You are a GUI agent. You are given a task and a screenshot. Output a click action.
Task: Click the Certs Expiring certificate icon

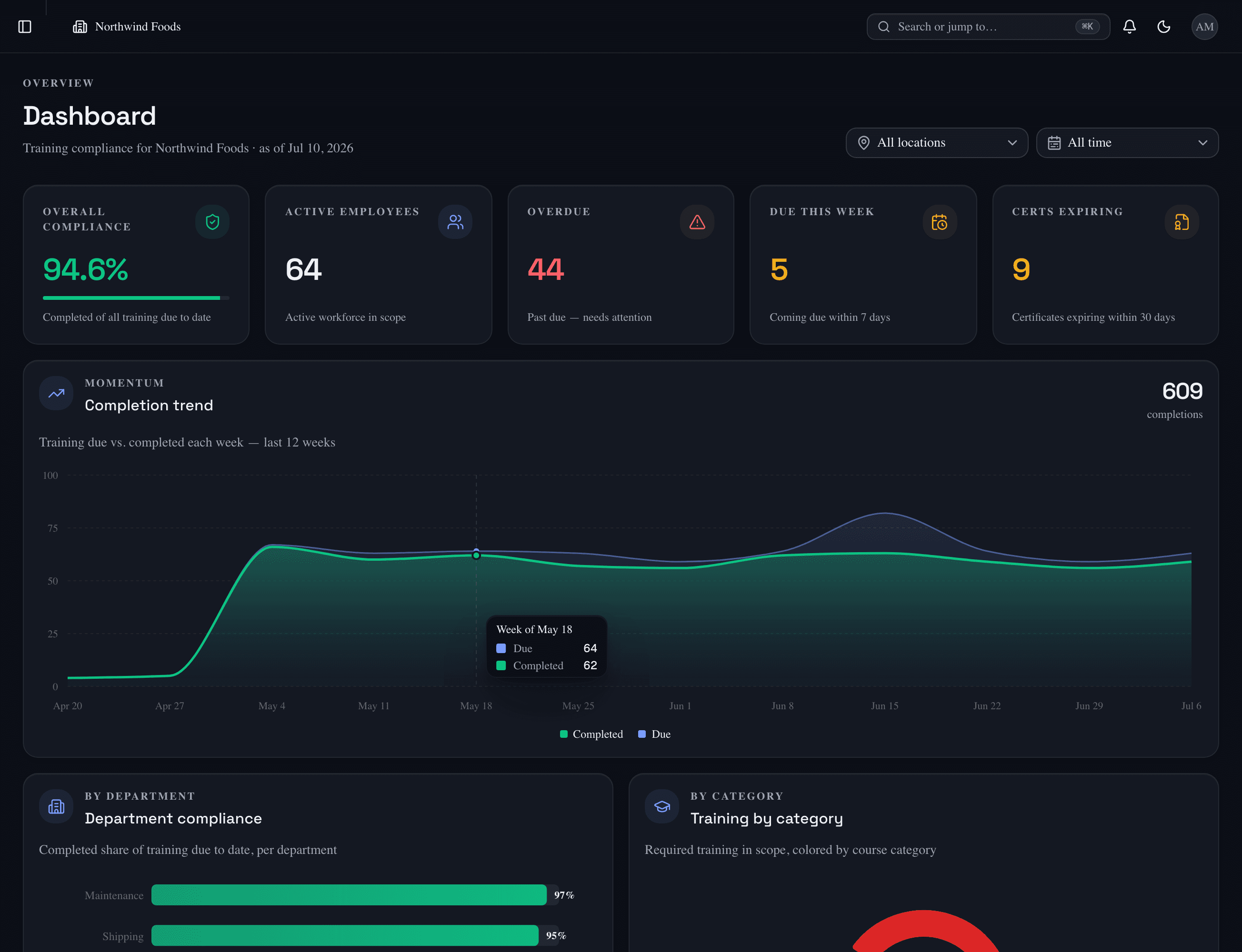(1182, 221)
